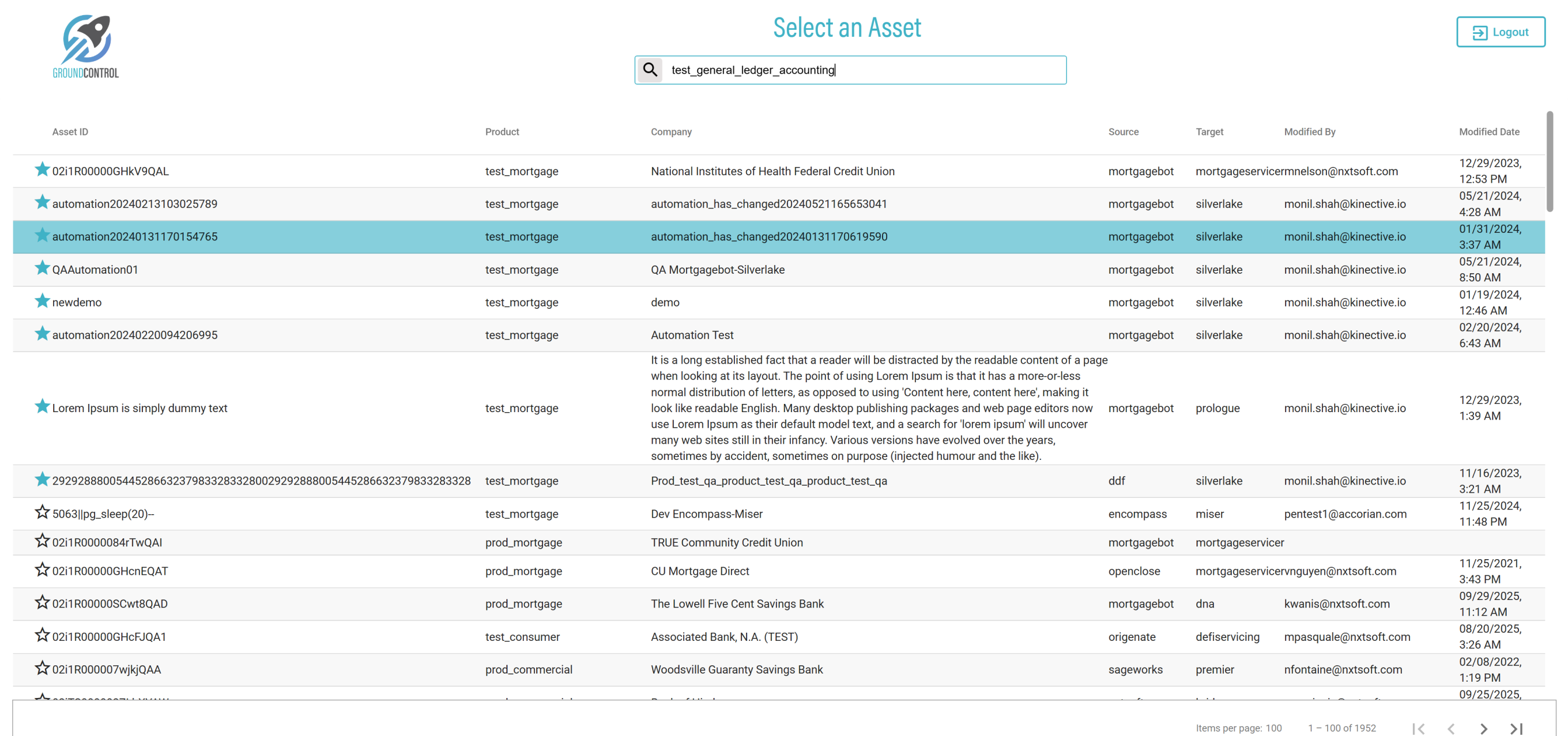Image resolution: width=1568 pixels, height=736 pixels.
Task: Click the search magnifier icon
Action: (x=650, y=69)
